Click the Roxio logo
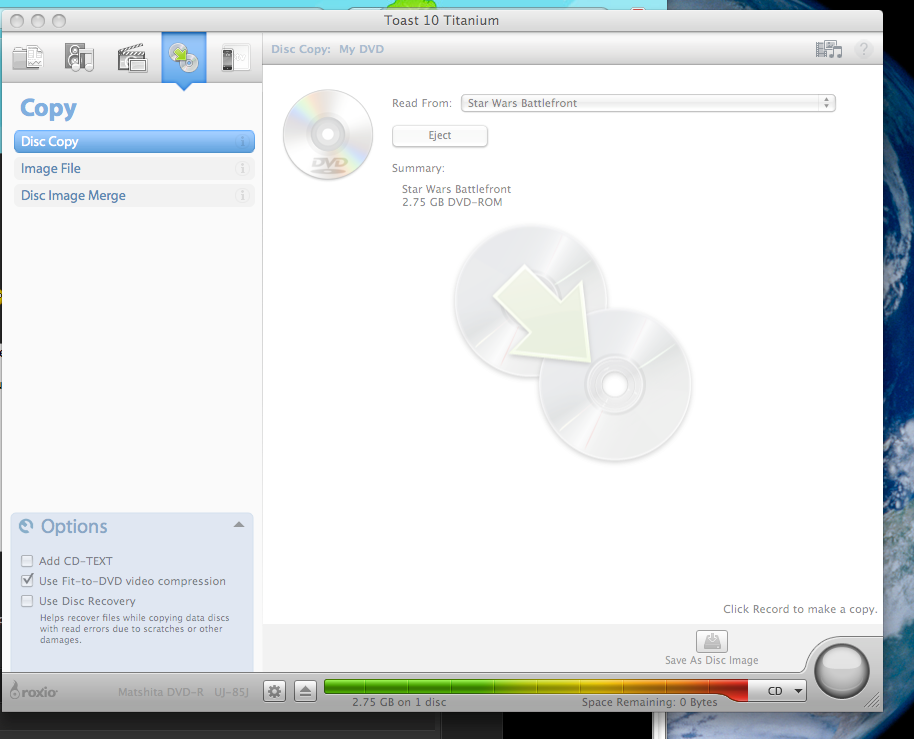The image size is (914, 739). pos(33,691)
